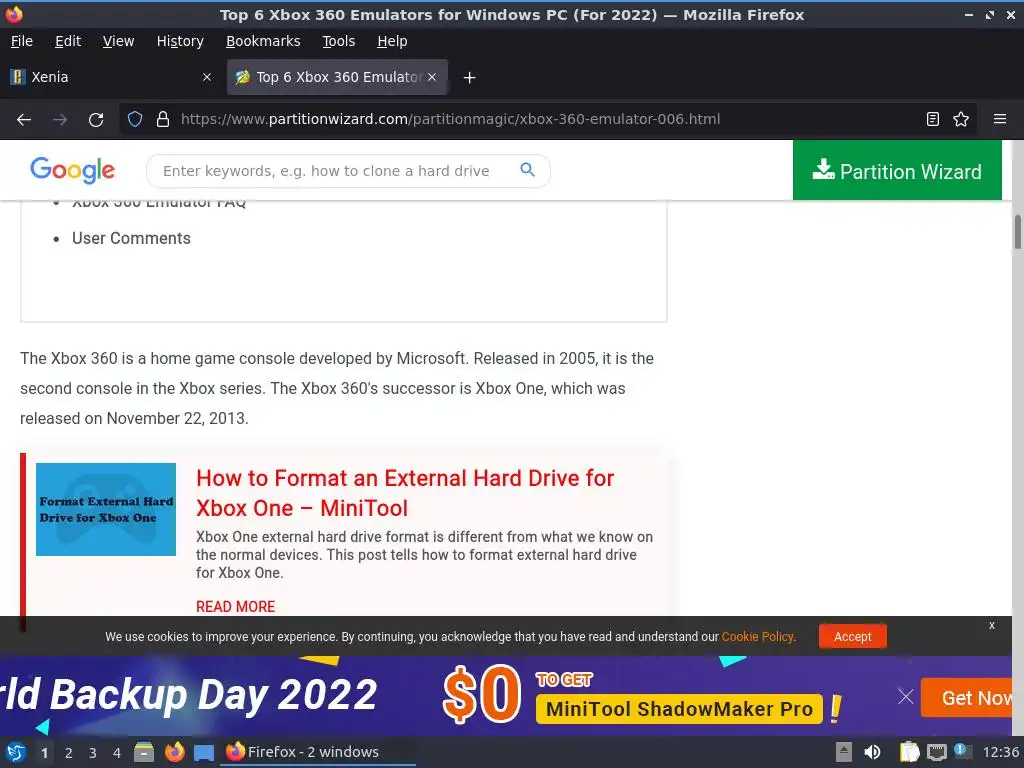This screenshot has width=1024, height=768.
Task: Switch to virtual desktop 4
Action: [x=117, y=753]
